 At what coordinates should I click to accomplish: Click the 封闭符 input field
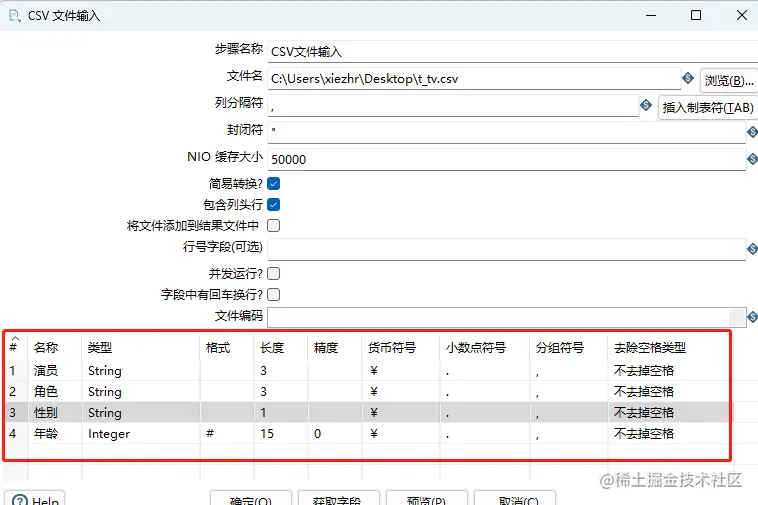click(x=507, y=132)
